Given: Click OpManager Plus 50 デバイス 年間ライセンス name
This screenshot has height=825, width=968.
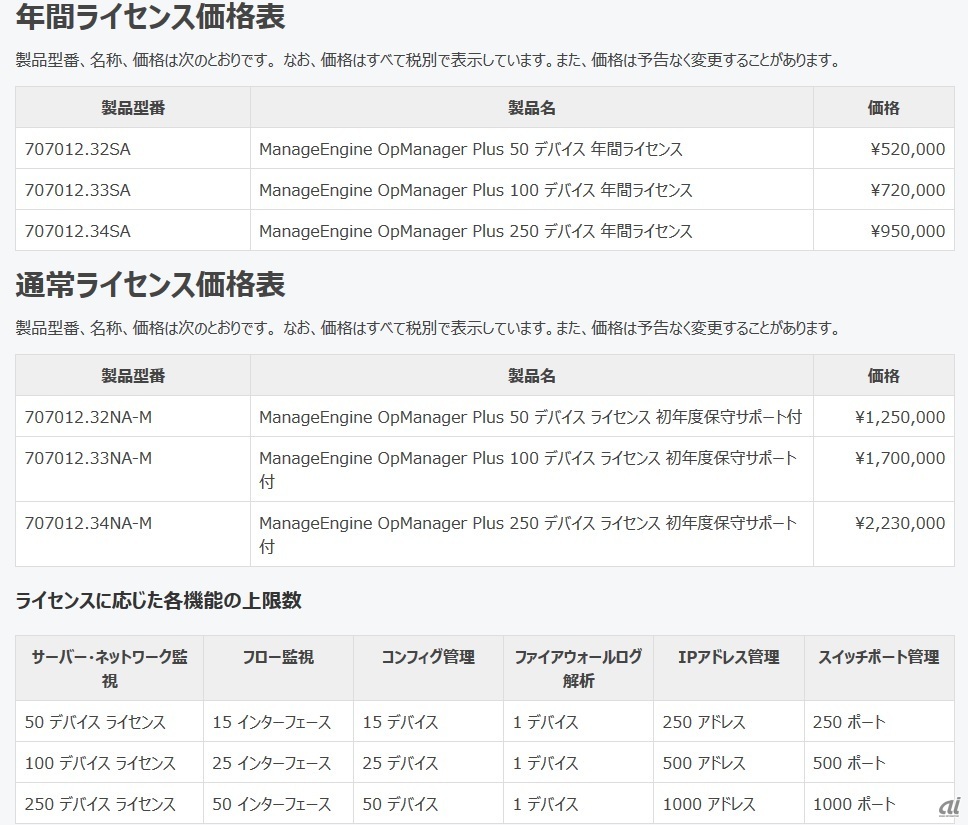Looking at the screenshot, I should coord(470,149).
